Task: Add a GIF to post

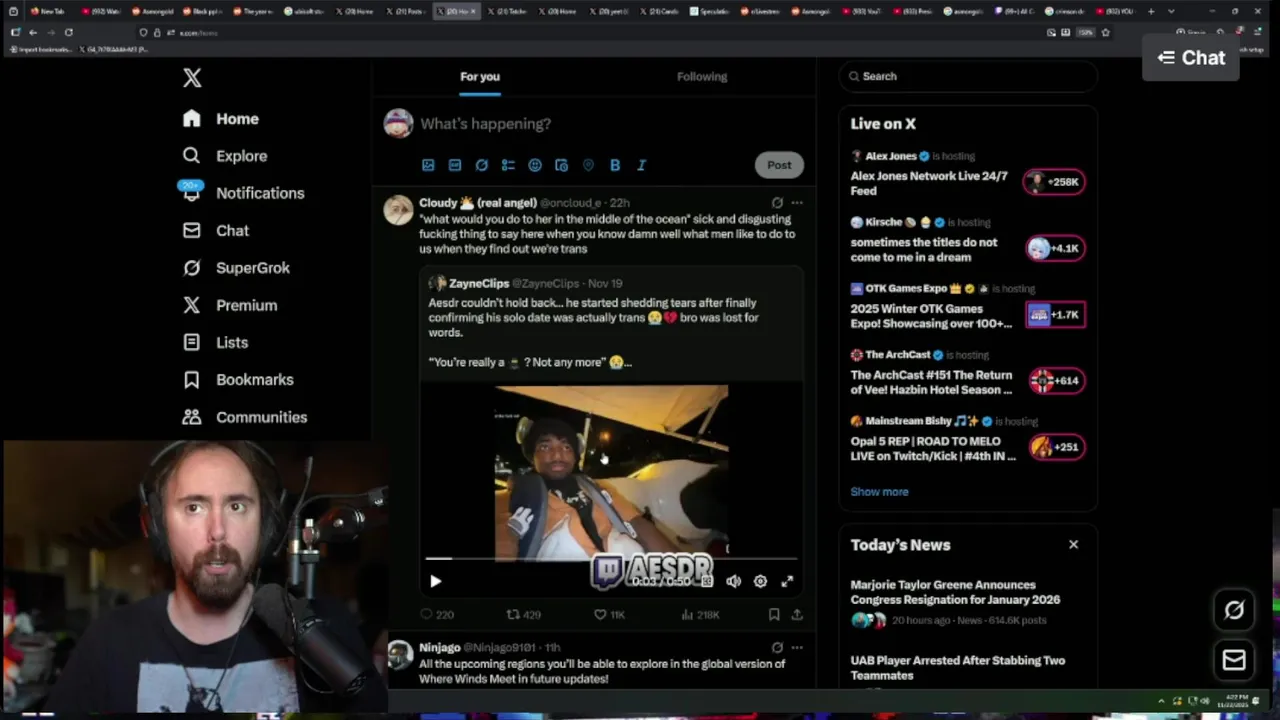Action: tap(455, 165)
